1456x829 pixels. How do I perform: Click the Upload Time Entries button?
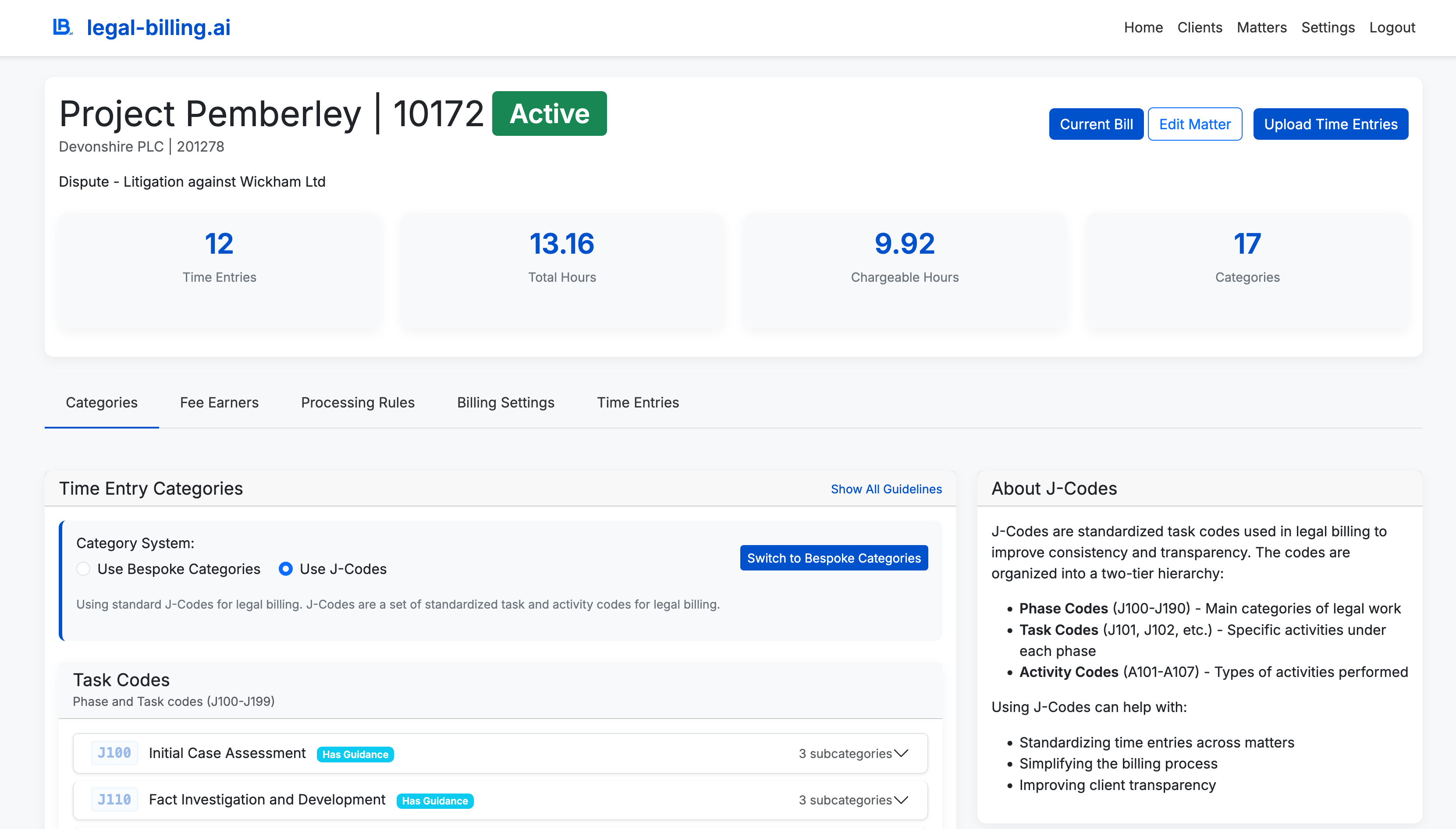coord(1330,124)
